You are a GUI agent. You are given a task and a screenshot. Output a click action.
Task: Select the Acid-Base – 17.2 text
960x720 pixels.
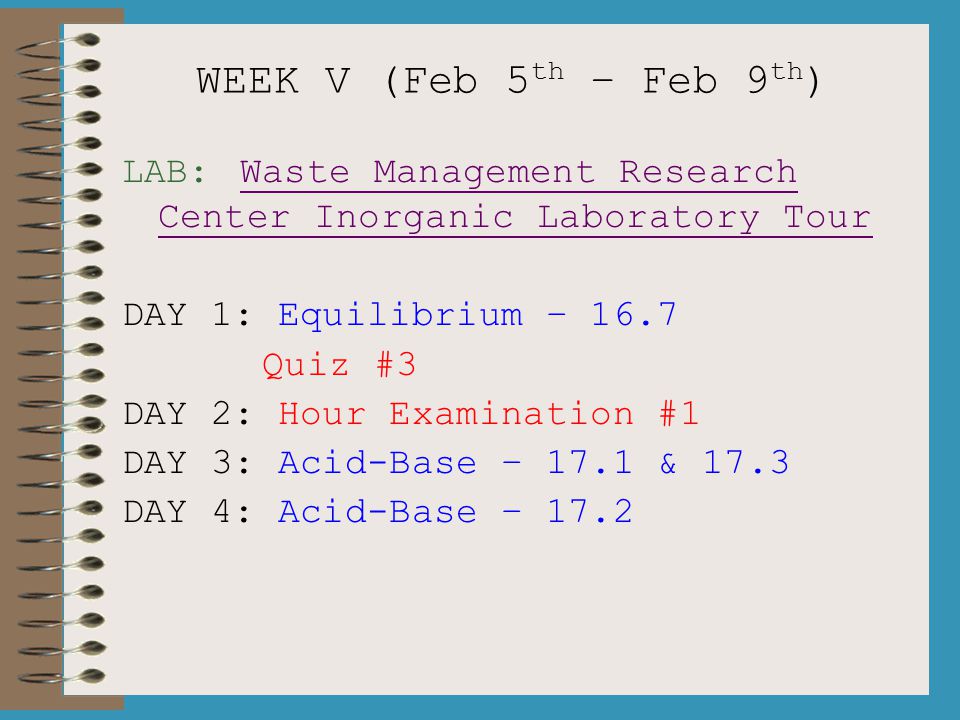coord(455,512)
